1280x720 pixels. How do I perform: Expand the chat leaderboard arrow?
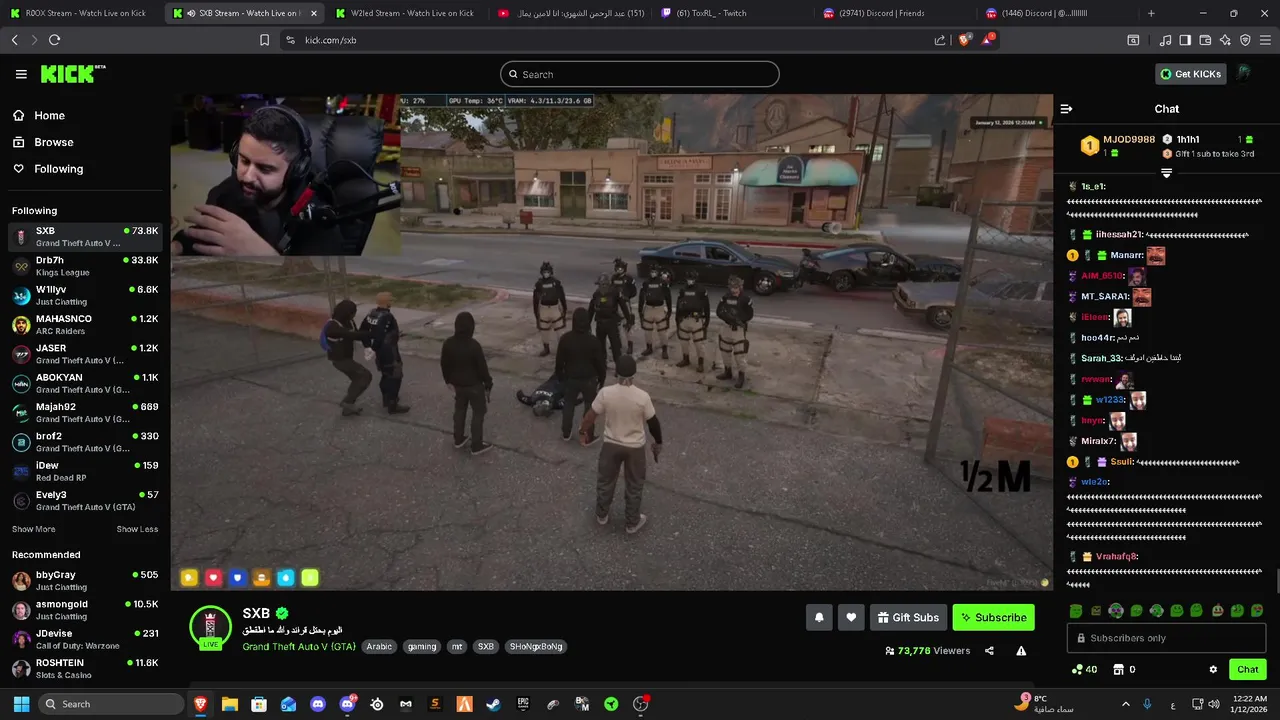pos(1166,173)
